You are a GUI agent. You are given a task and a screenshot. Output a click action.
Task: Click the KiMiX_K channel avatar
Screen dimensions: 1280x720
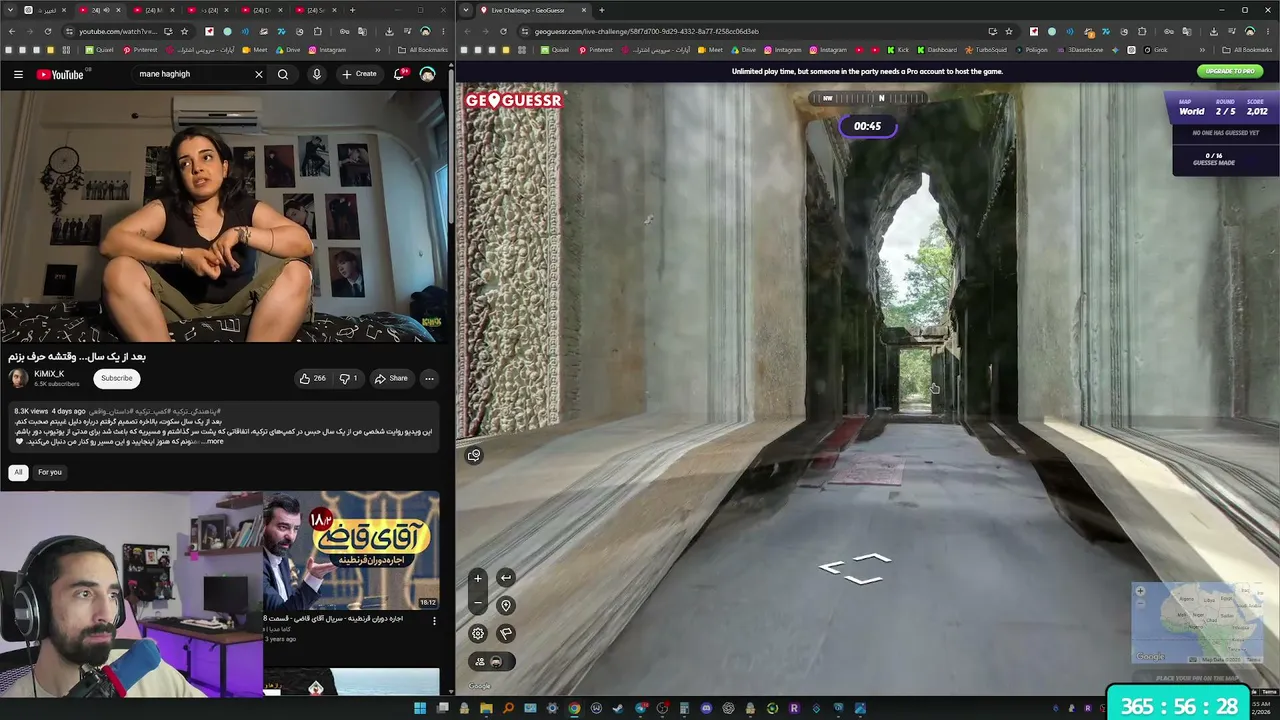coord(18,378)
